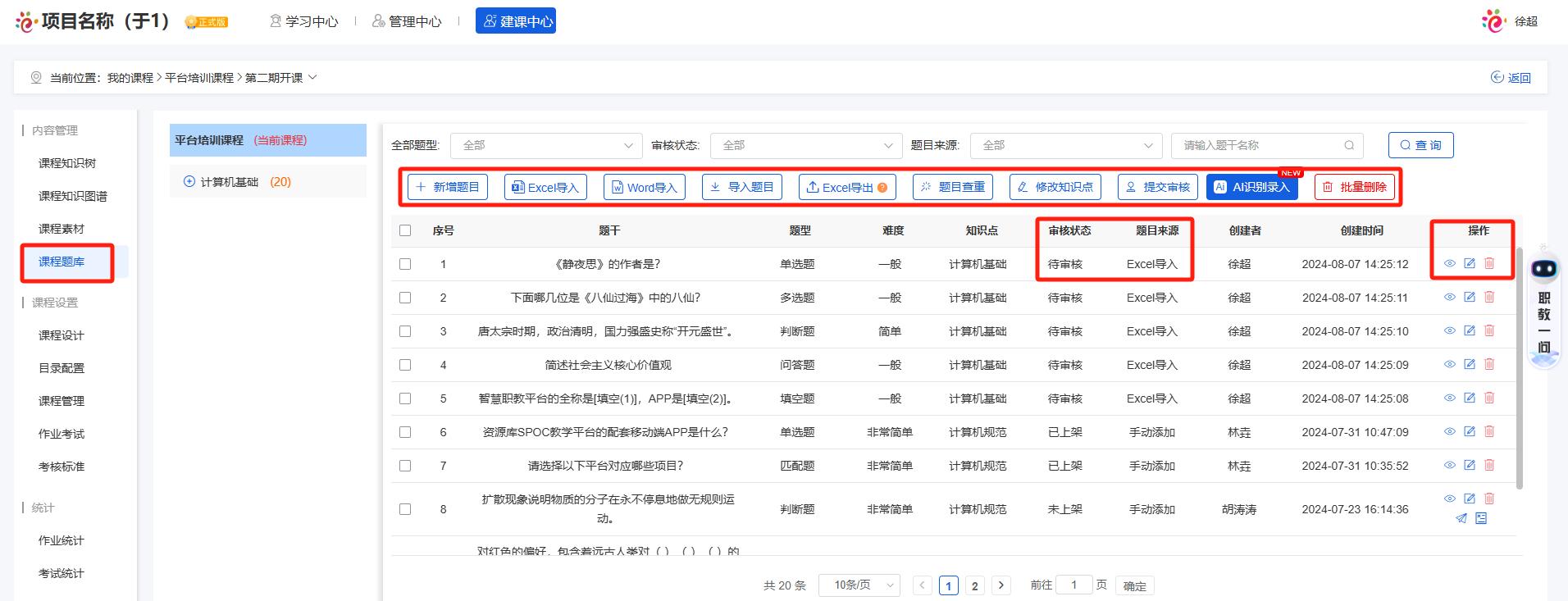Edit question 1 using the pencil icon
The width and height of the screenshot is (1568, 601).
click(x=1470, y=263)
